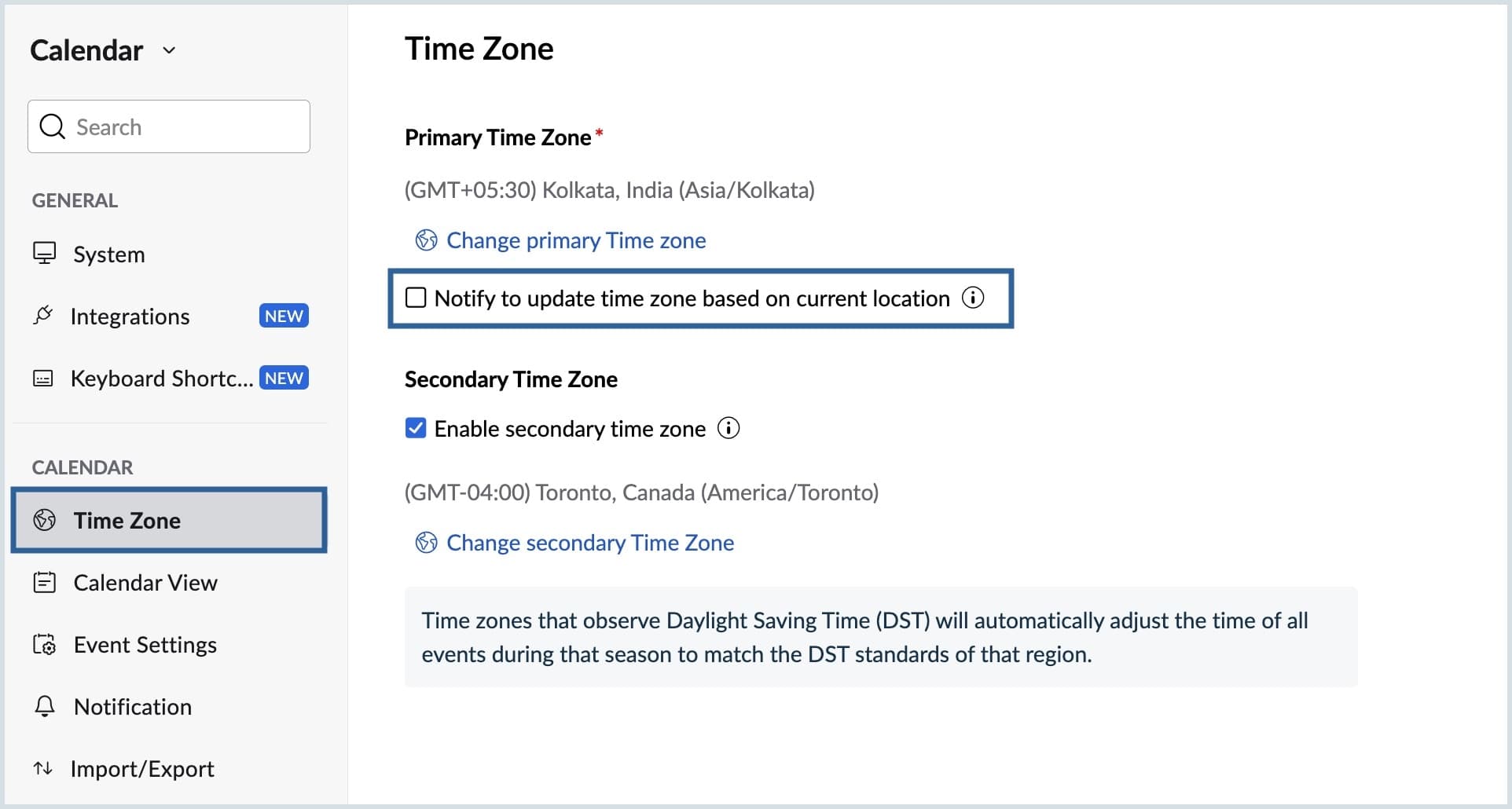Open the Time Zone settings section

pos(127,521)
